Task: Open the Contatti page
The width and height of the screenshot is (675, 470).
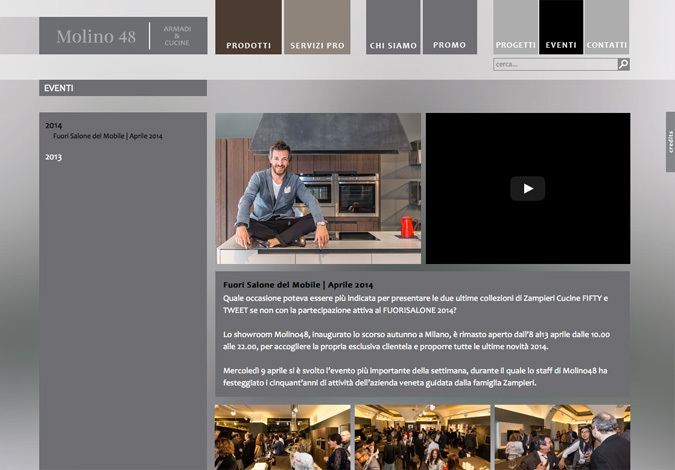Action: click(x=607, y=45)
